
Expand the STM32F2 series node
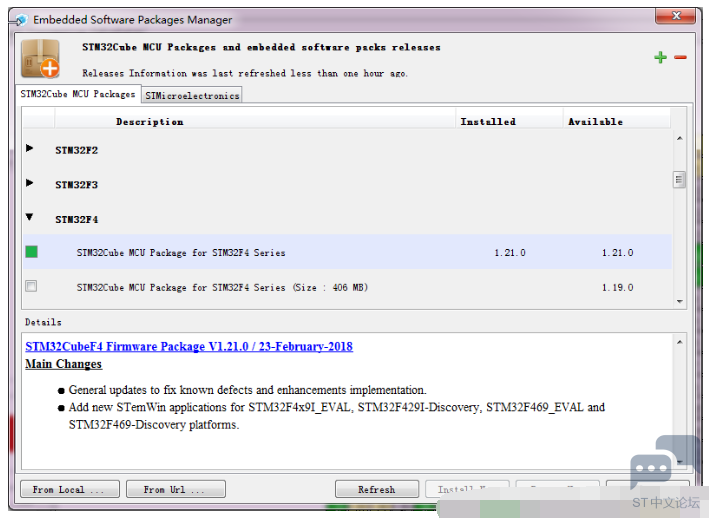30,149
